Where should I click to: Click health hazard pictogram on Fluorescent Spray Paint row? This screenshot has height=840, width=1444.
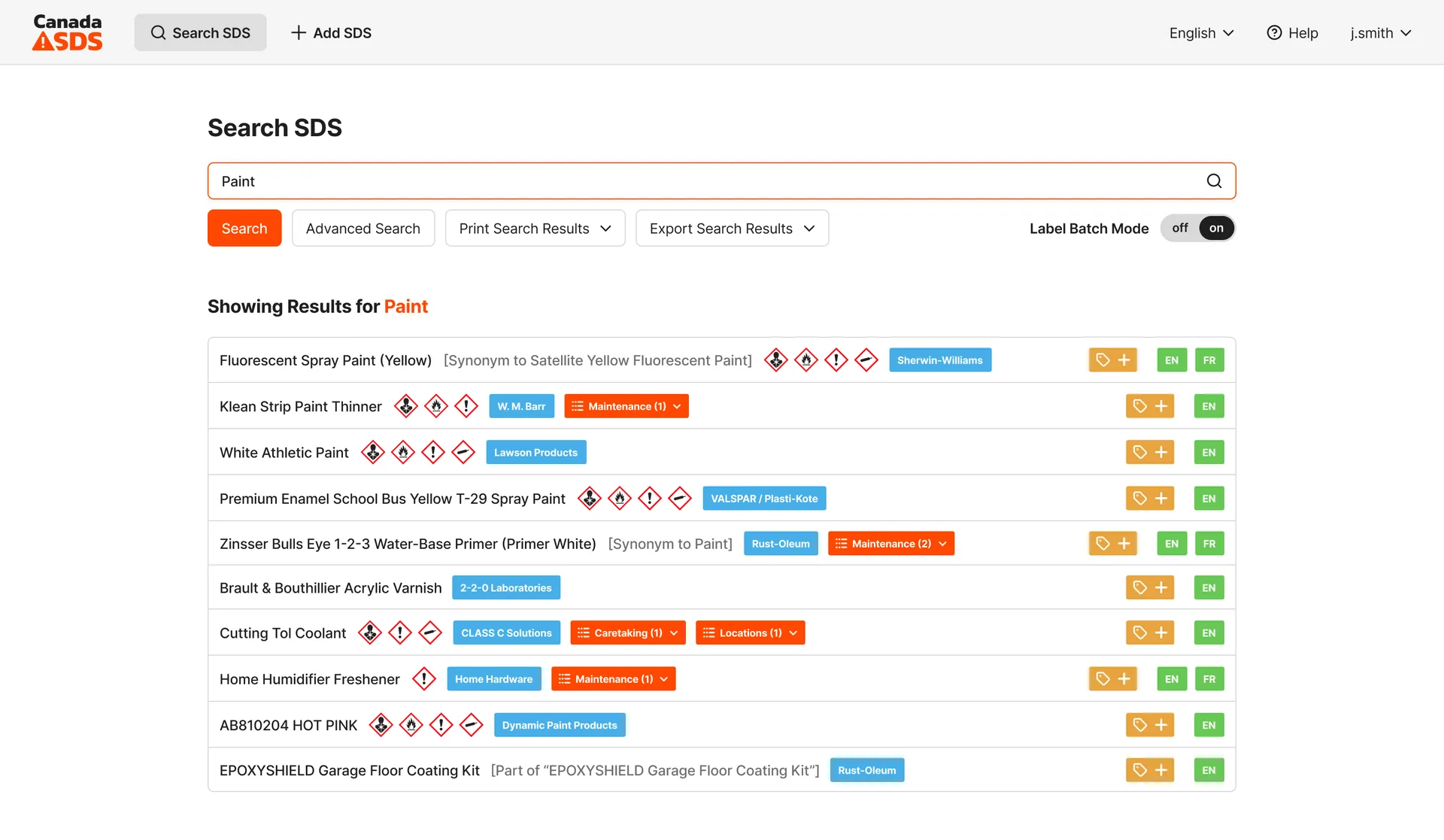click(x=776, y=360)
